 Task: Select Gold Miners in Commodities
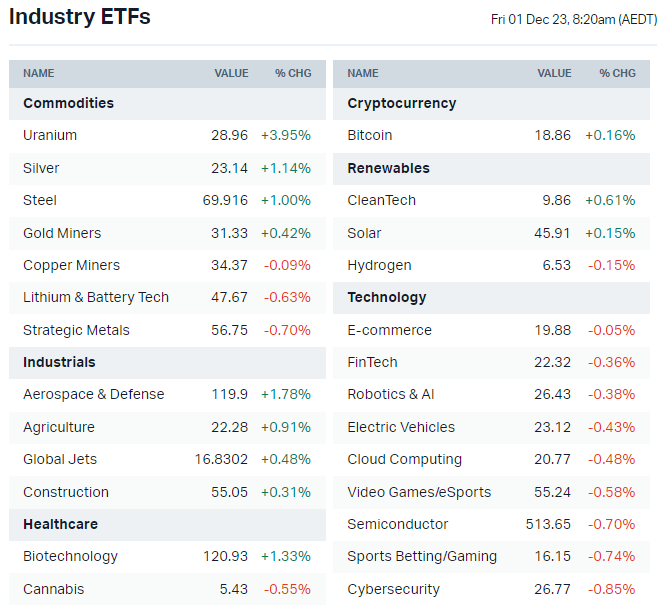click(62, 233)
